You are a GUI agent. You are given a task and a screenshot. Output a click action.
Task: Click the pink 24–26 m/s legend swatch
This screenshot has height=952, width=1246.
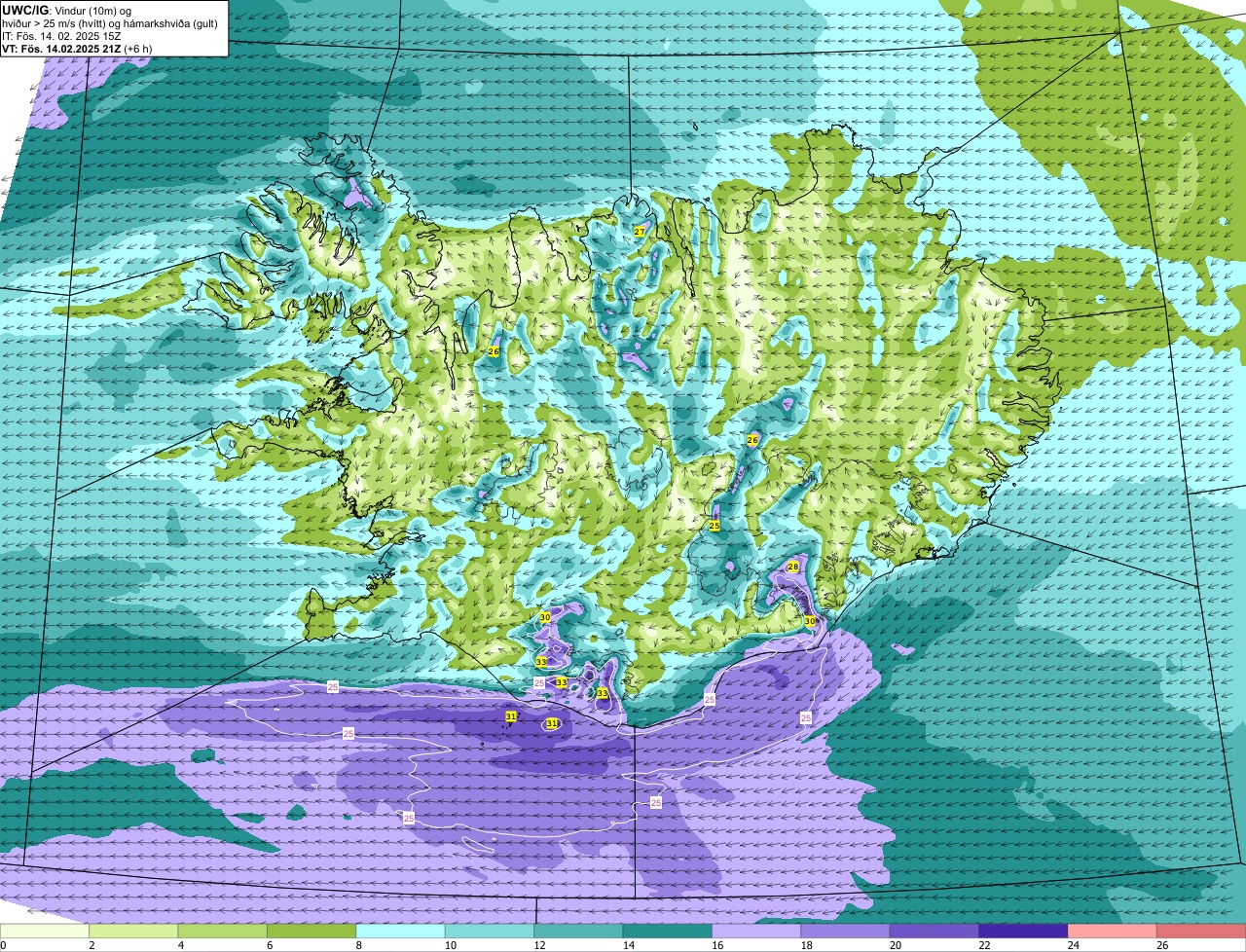coord(1114,931)
